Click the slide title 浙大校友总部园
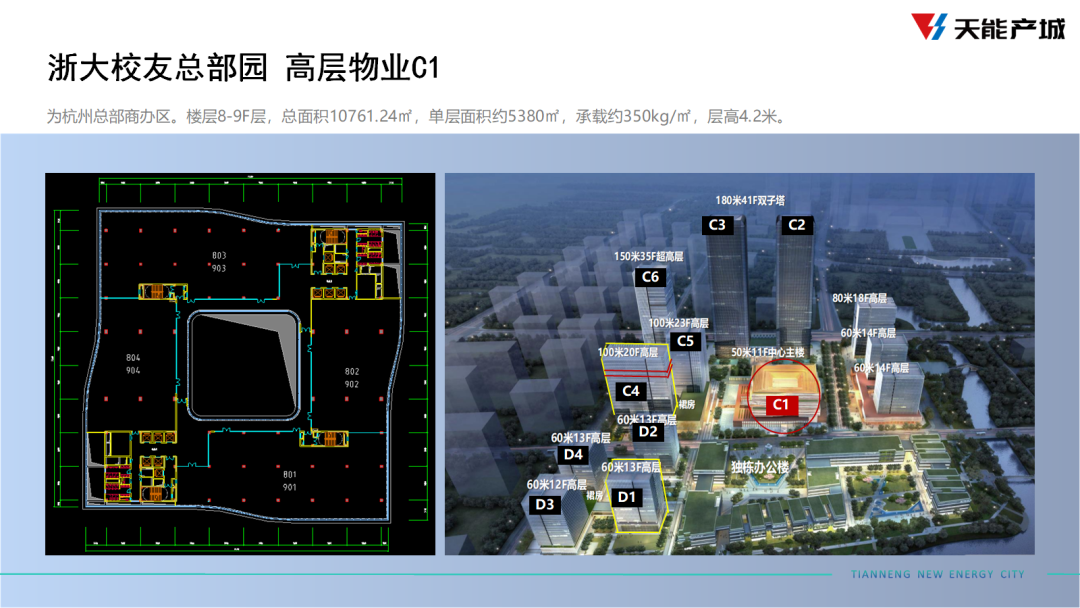Screen dimensions: 1080x608 coord(157,67)
